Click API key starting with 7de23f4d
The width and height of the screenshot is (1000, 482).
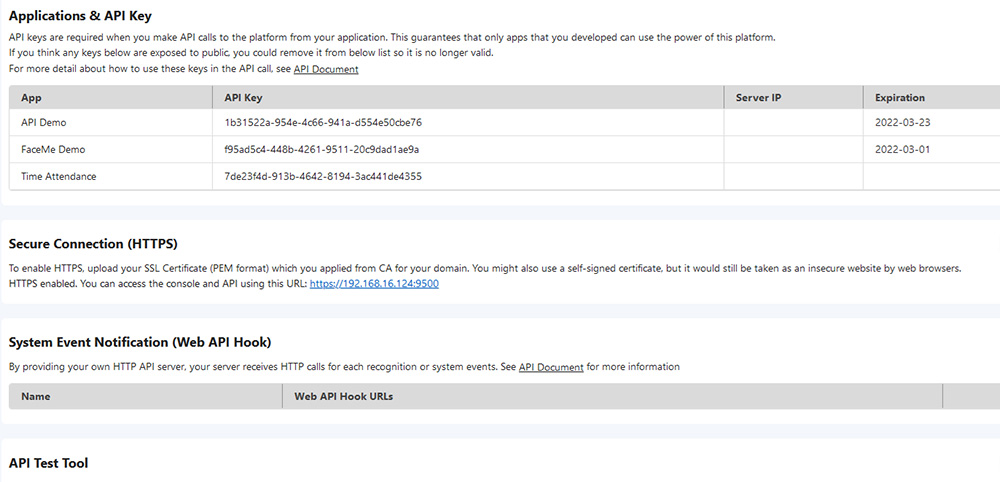[x=323, y=176]
